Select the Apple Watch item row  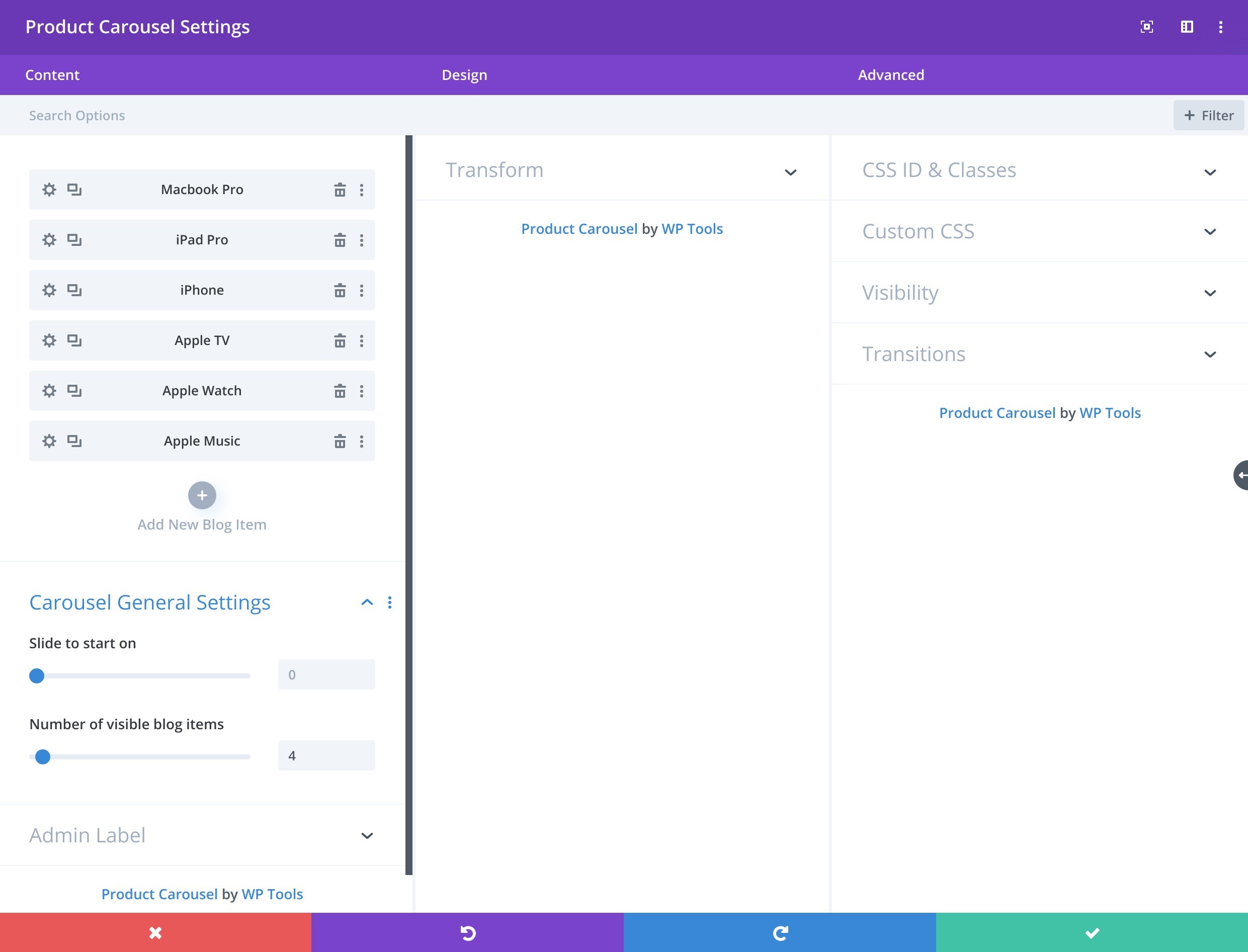coord(202,391)
